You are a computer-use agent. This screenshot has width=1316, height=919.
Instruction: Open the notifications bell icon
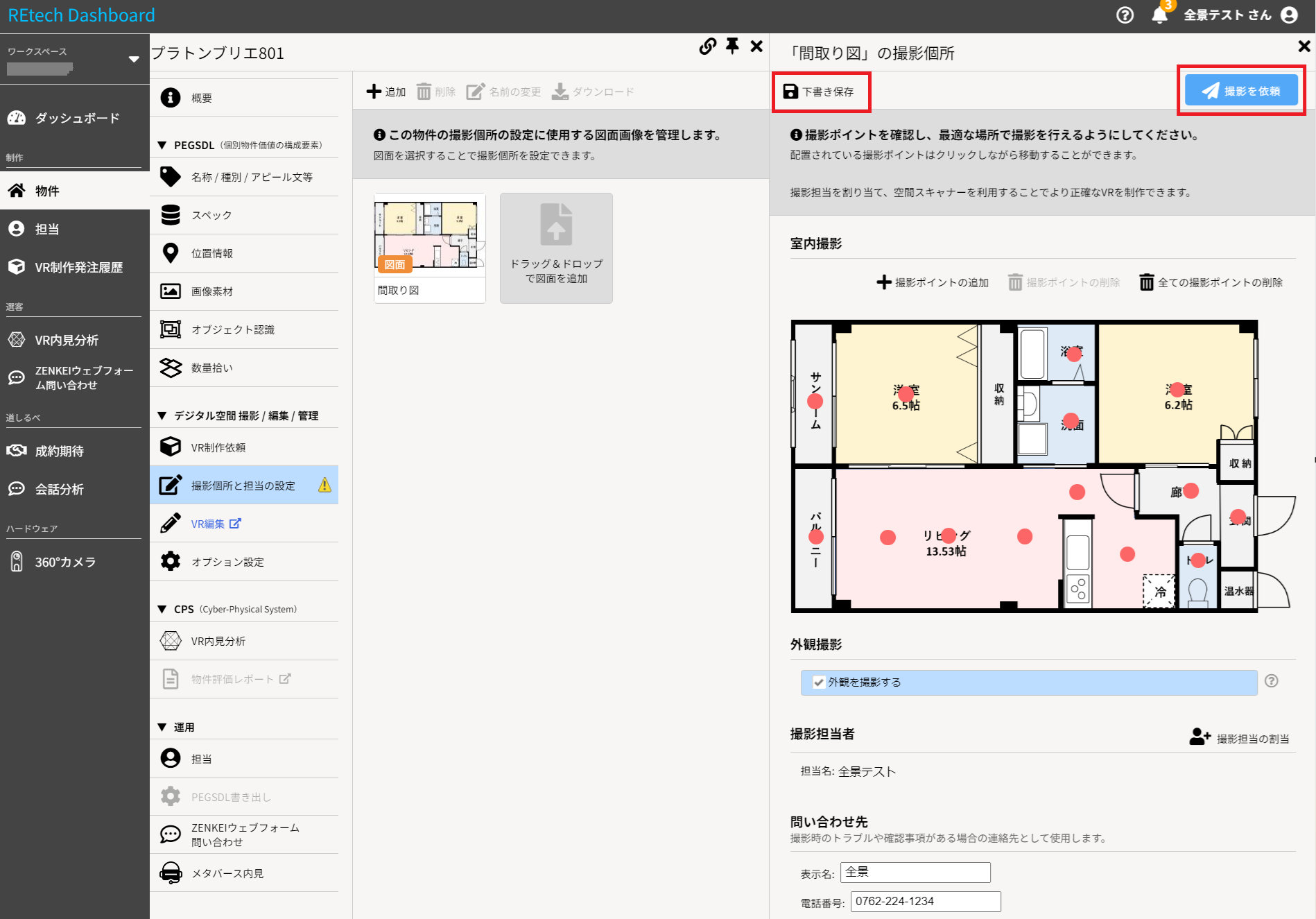point(1159,15)
